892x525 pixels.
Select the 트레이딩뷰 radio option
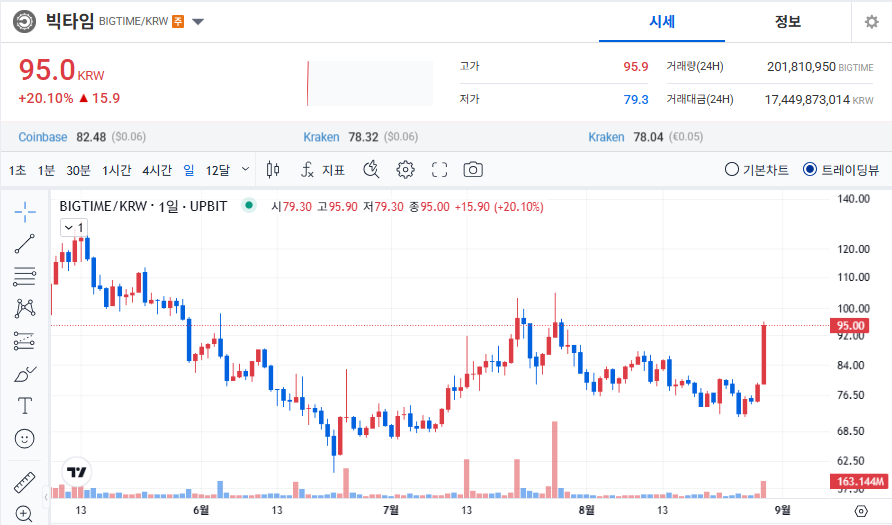click(841, 170)
